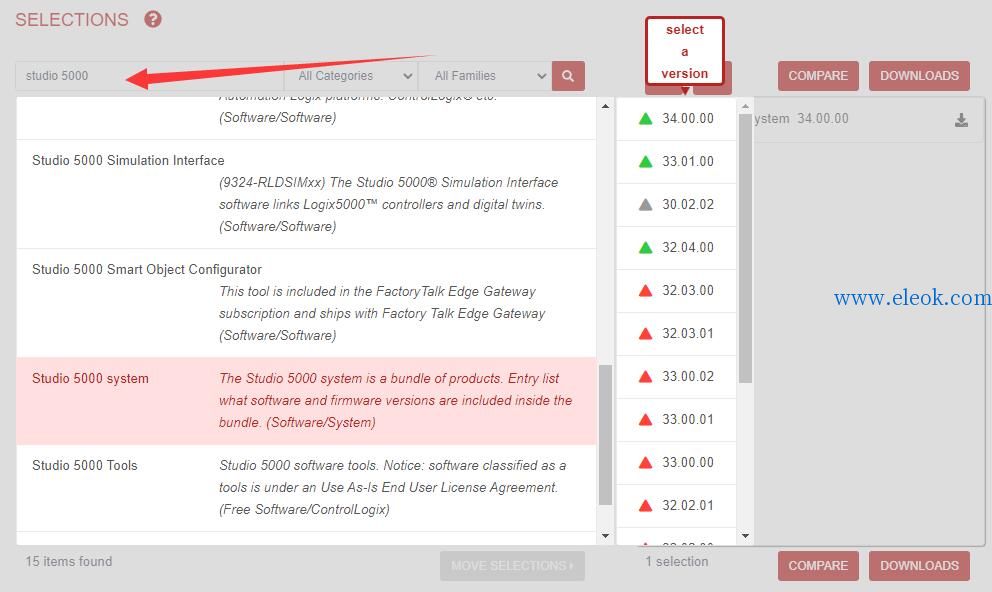Choose version 30.02.02 text
Viewport: 992px width, 592px height.
coord(688,204)
